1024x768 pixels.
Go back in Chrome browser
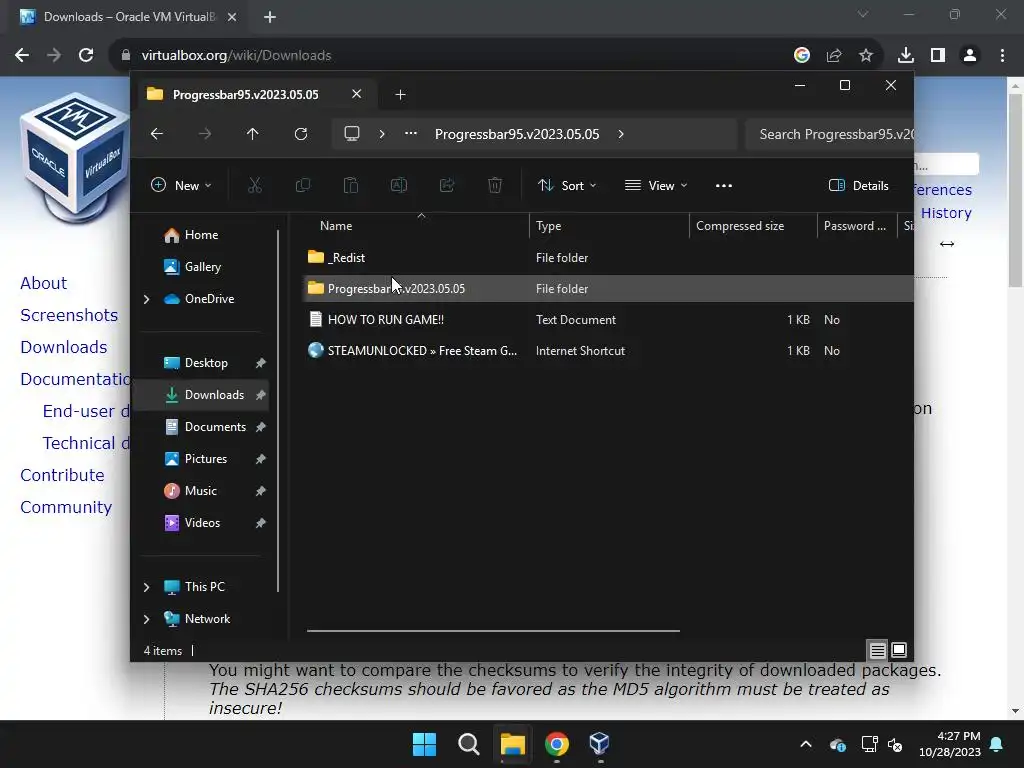(x=22, y=56)
